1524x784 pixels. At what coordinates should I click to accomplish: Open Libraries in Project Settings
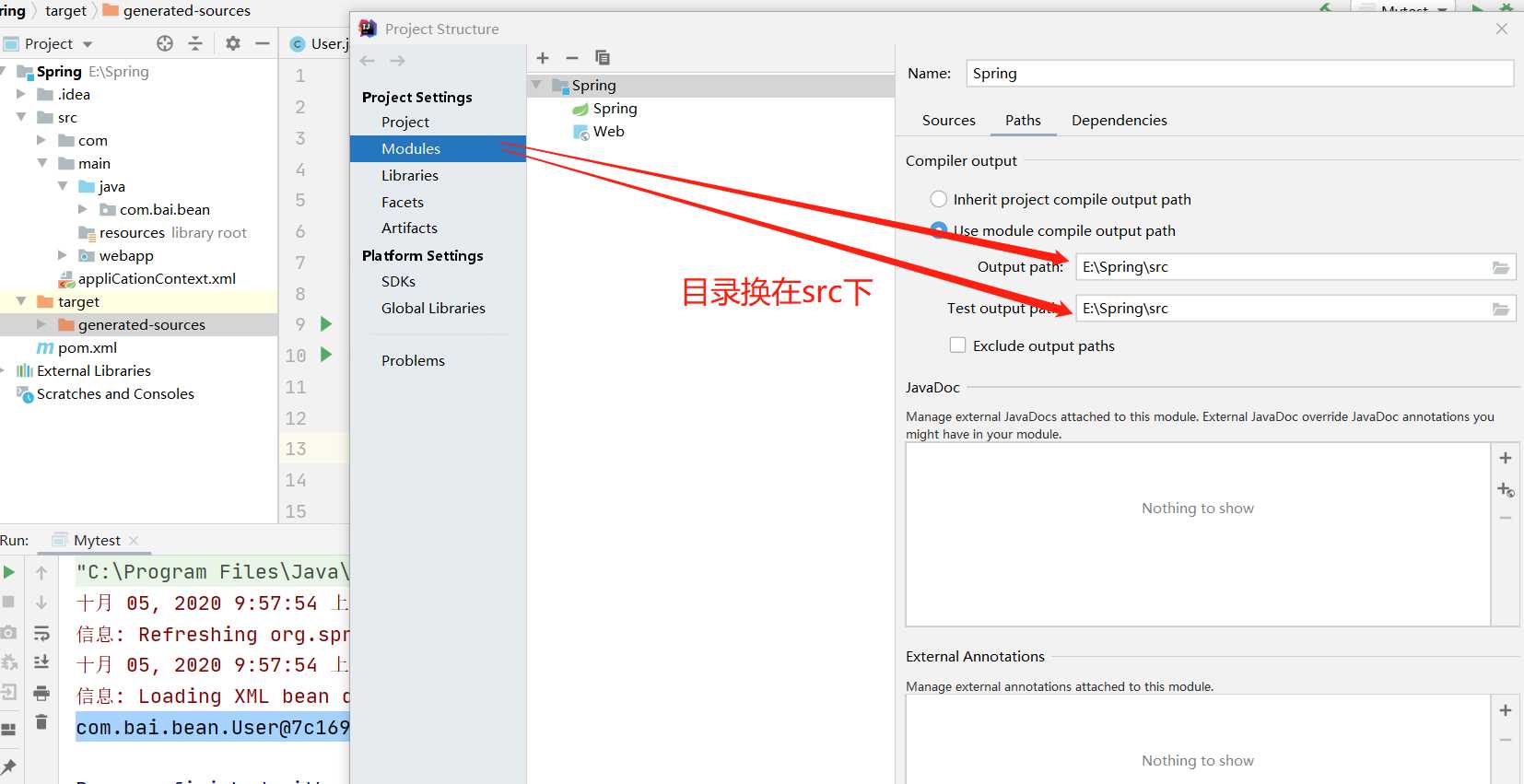[x=410, y=175]
